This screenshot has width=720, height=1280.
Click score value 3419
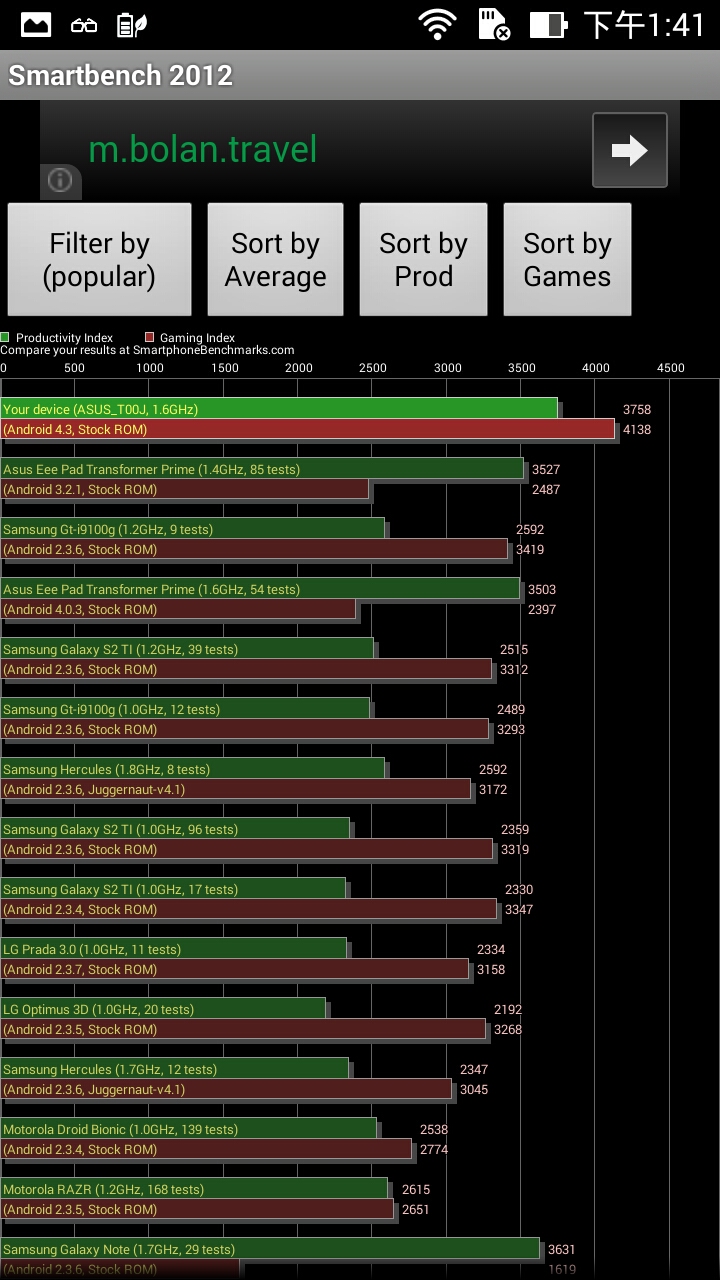pyautogui.click(x=530, y=549)
